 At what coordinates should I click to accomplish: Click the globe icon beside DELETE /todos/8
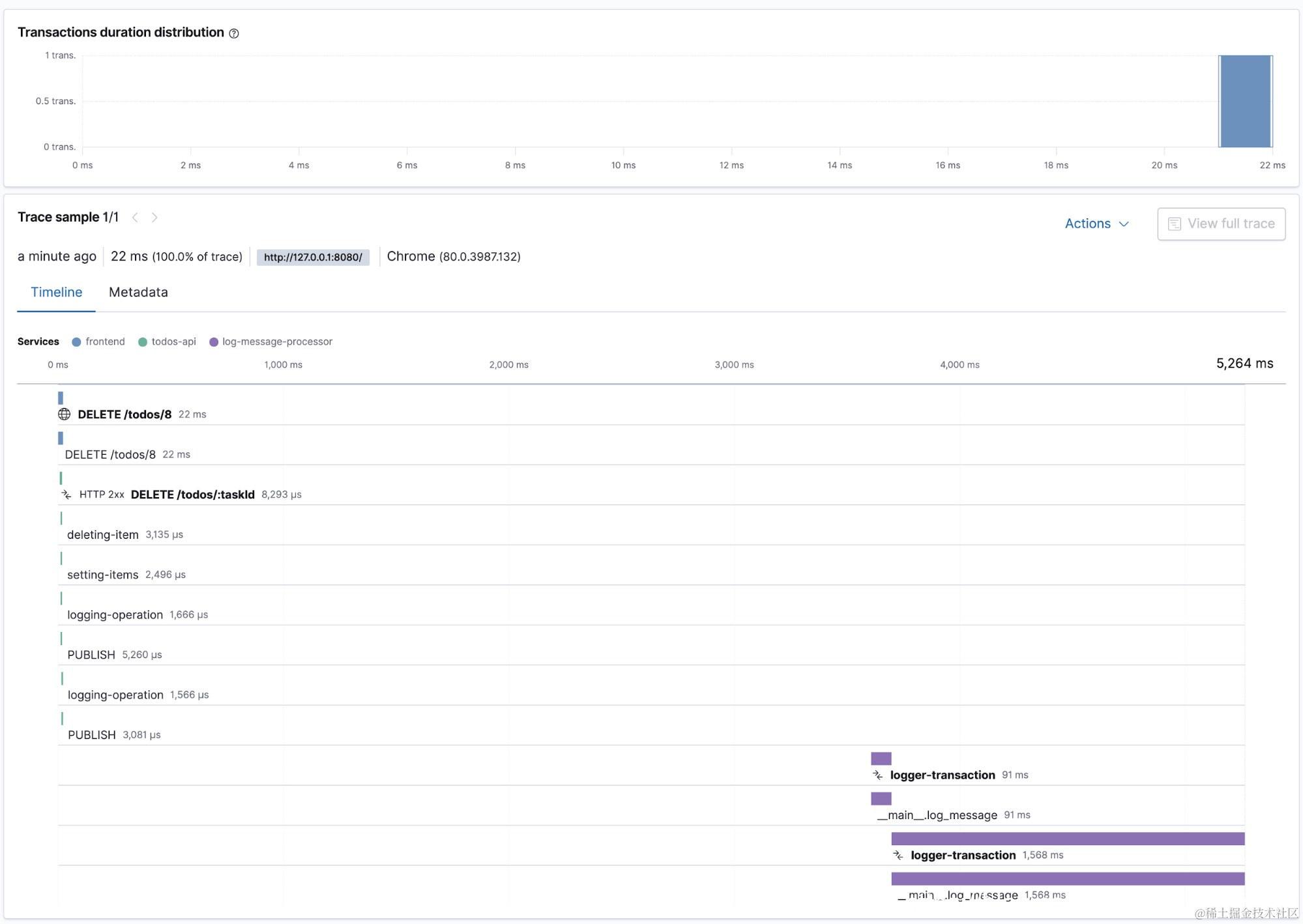[64, 414]
